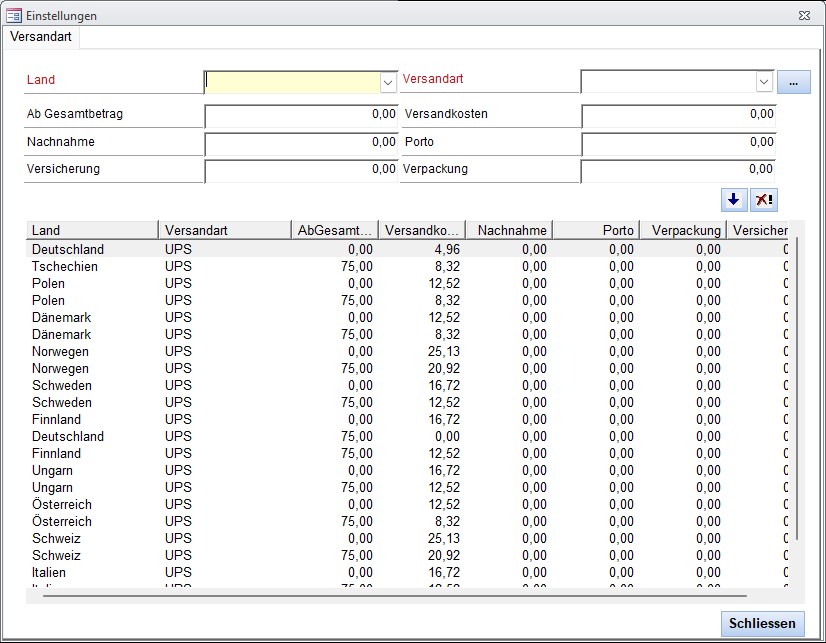Click the Versandkosten column header in table
This screenshot has height=643, width=826.
pos(421,231)
